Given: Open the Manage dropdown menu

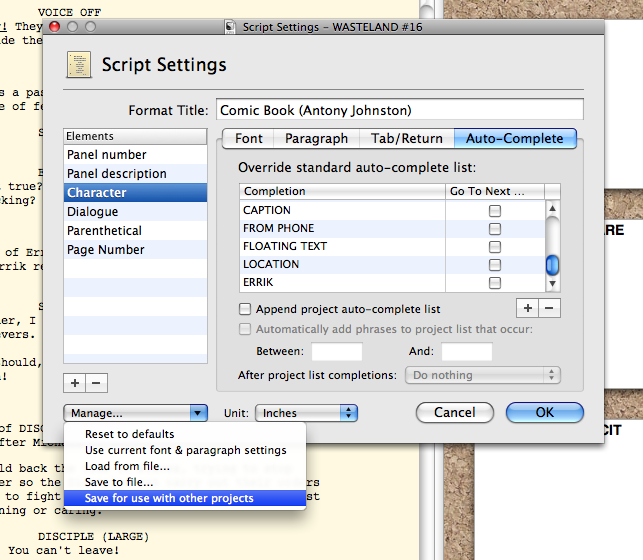Looking at the screenshot, I should 135,413.
